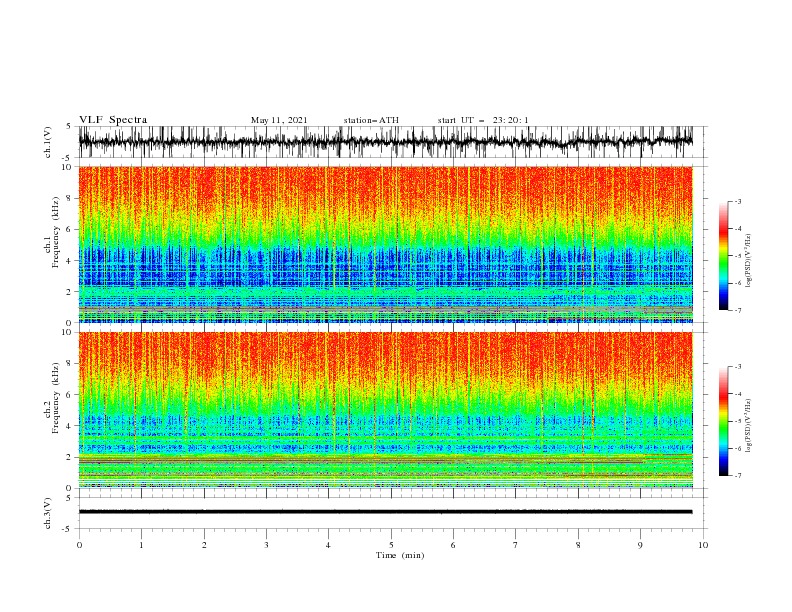Click the 'VLF Spectra' title text
The image size is (792, 612).
(113, 120)
